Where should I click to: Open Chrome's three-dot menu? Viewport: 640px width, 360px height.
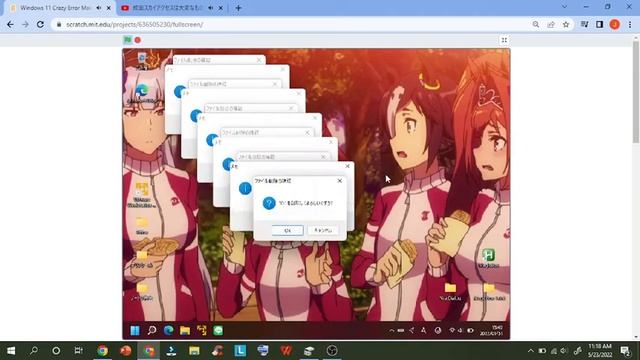point(630,24)
